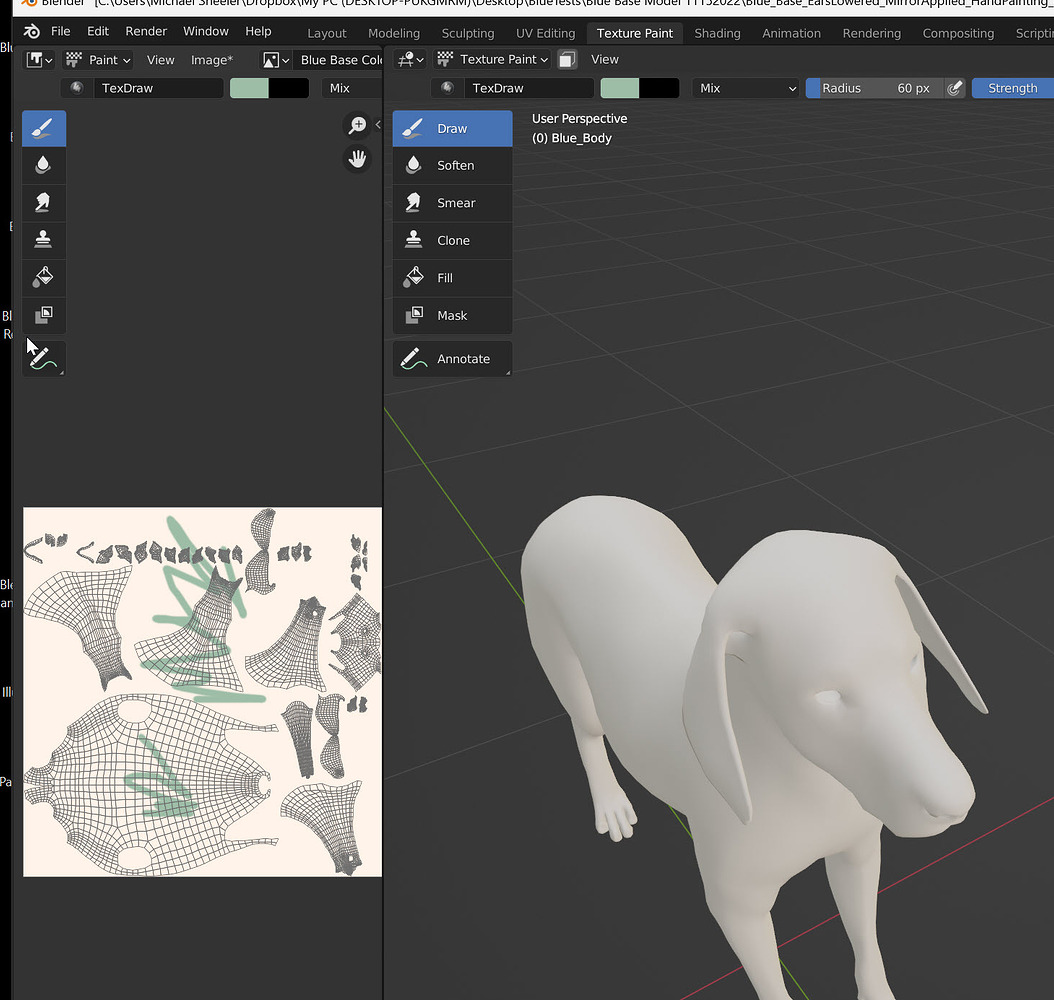The width and height of the screenshot is (1054, 1000).
Task: Click the Blue Base Color image name field
Action: pyautogui.click(x=338, y=60)
